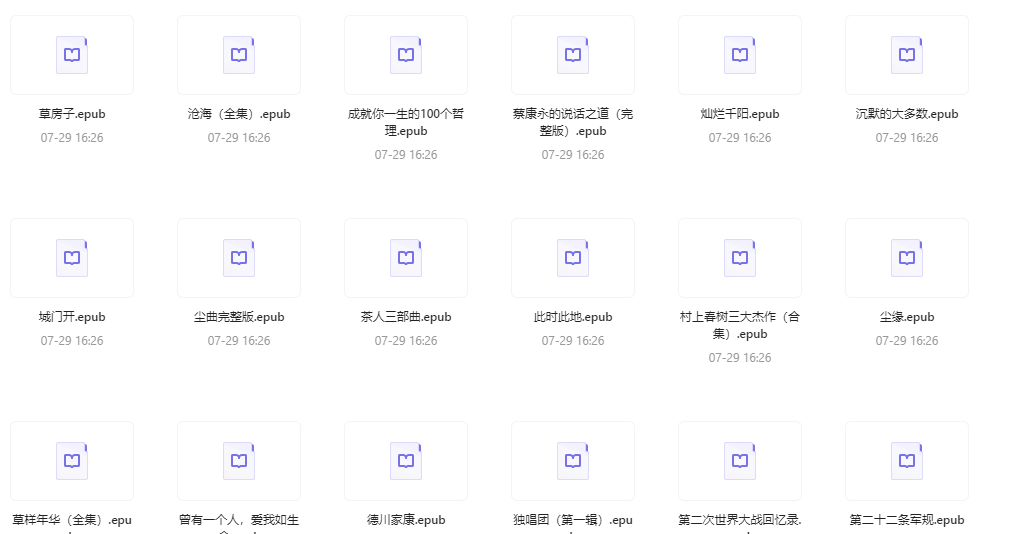Click the book icon for 蔡康永的说话之道

pos(573,55)
